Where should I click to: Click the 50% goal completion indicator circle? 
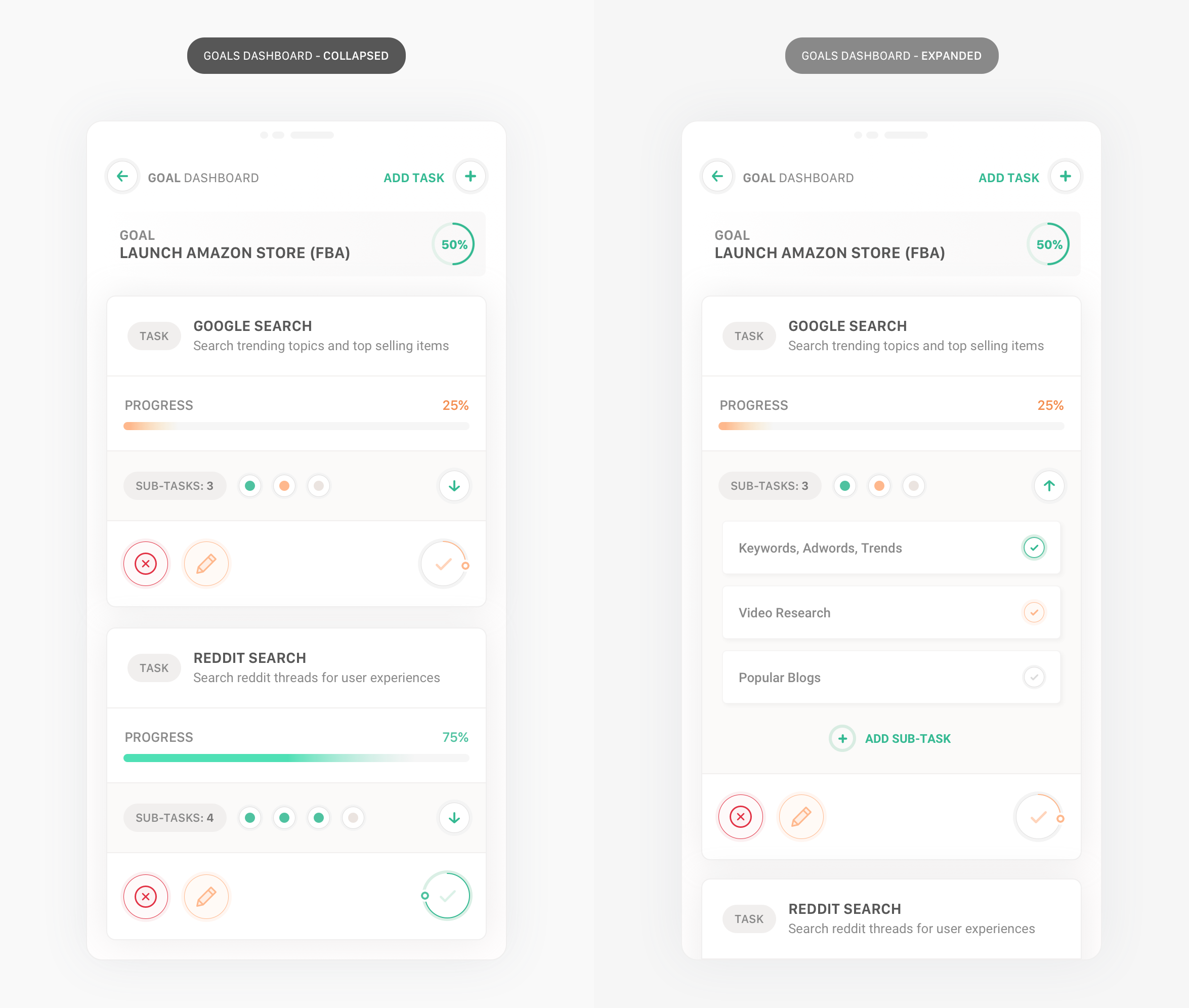pyautogui.click(x=455, y=245)
